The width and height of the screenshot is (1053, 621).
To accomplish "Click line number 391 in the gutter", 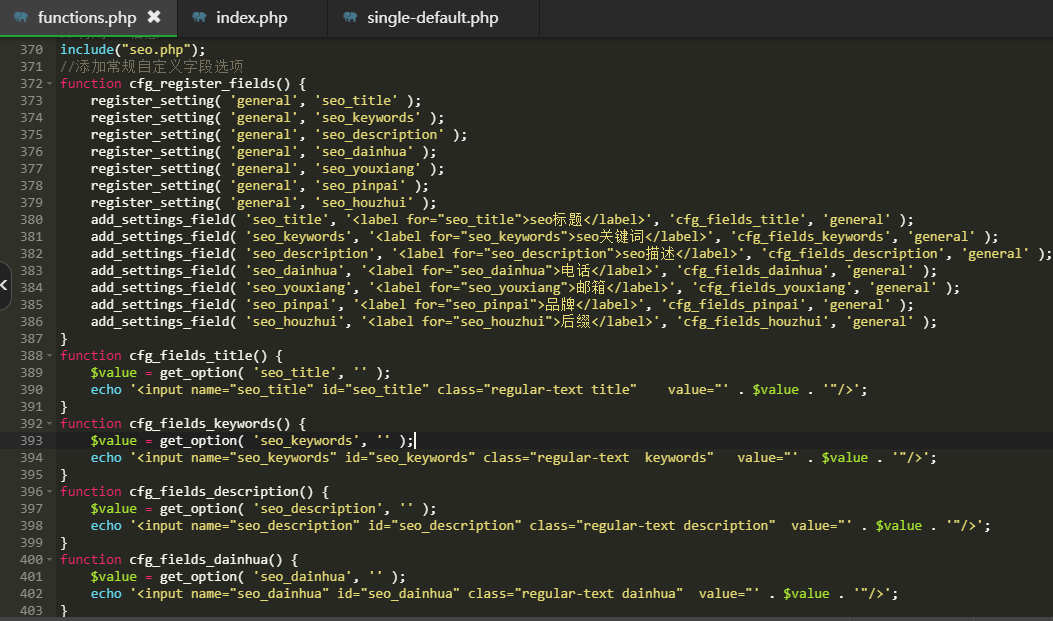I will 31,407.
